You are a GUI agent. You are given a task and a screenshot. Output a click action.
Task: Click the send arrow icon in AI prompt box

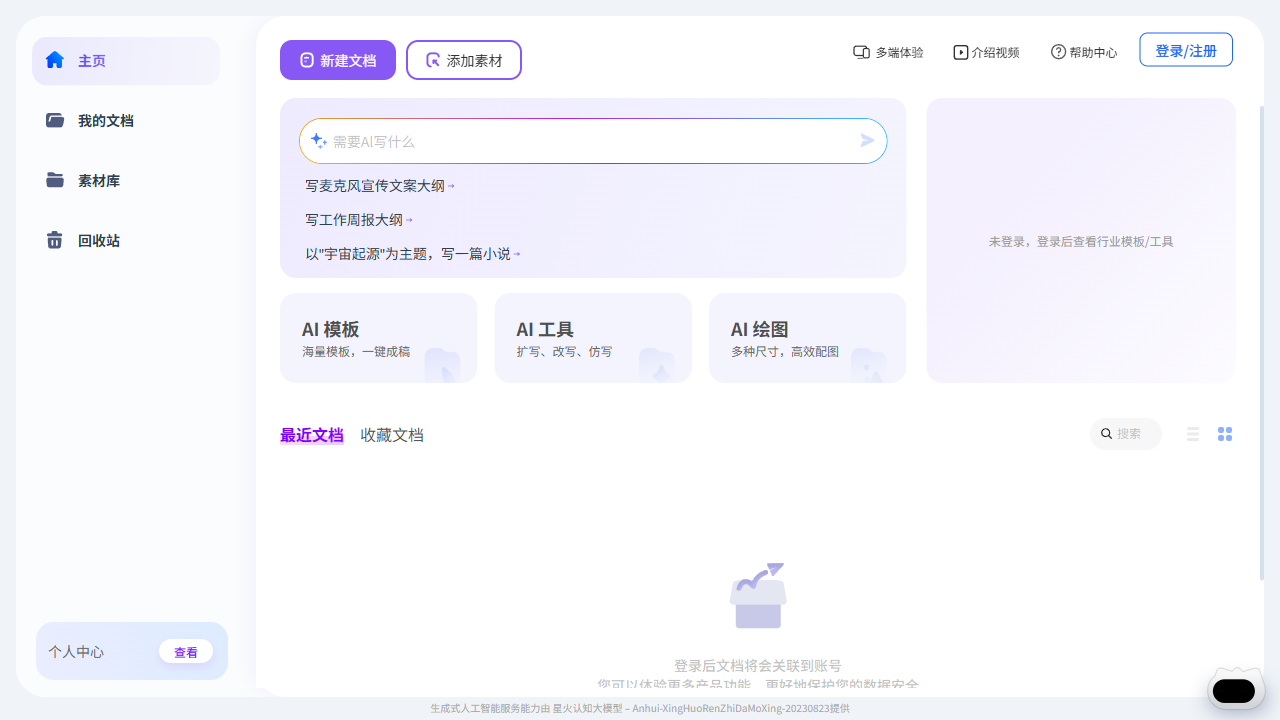pyautogui.click(x=867, y=141)
